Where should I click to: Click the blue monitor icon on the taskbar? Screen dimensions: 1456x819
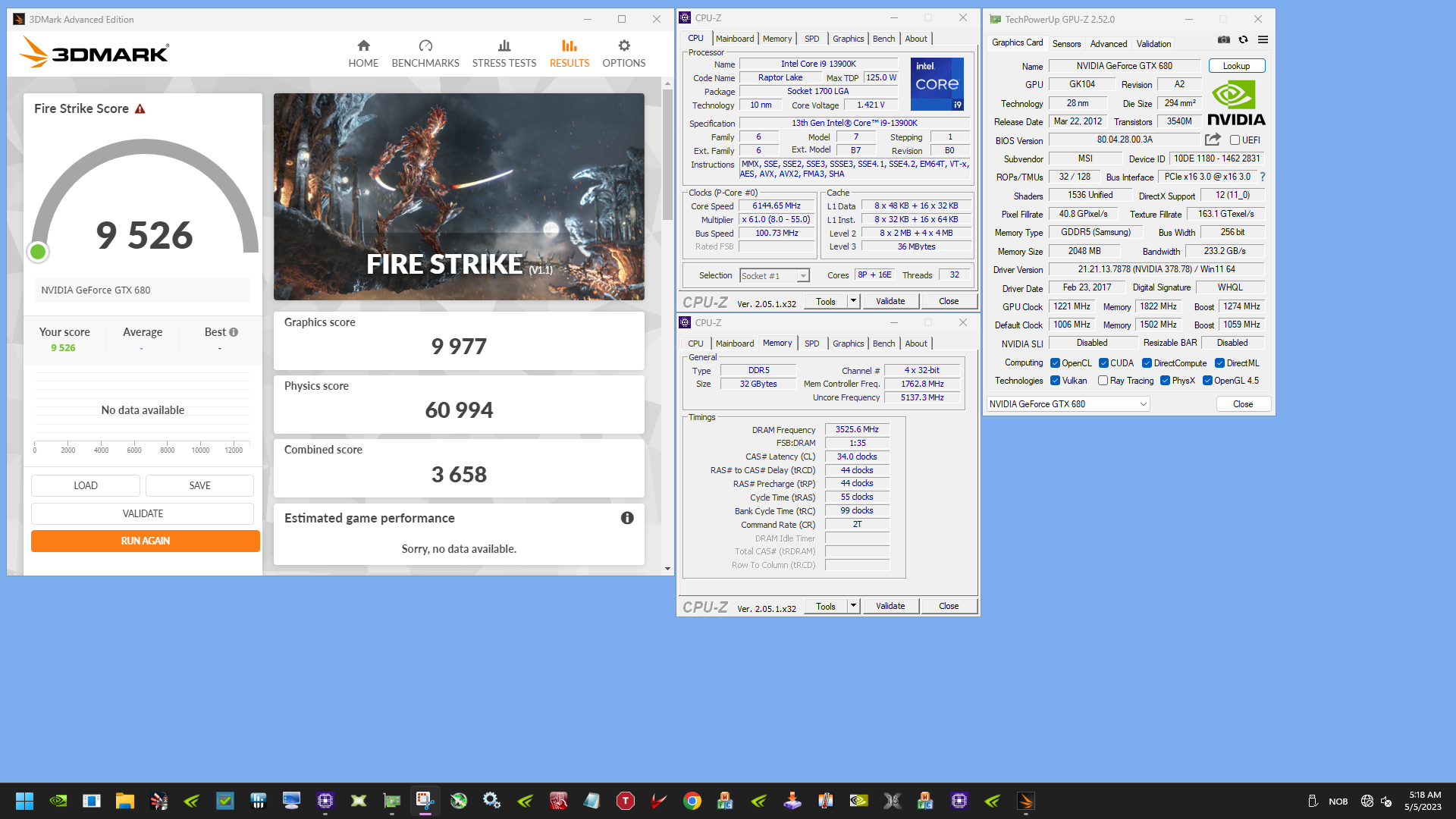pyautogui.click(x=292, y=801)
